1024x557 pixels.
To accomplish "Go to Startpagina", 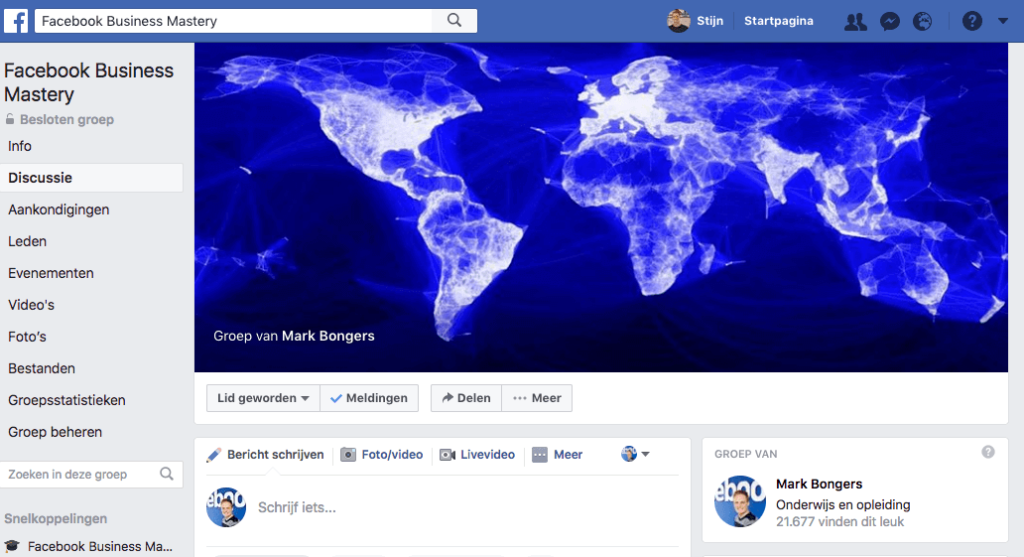I will pos(778,21).
